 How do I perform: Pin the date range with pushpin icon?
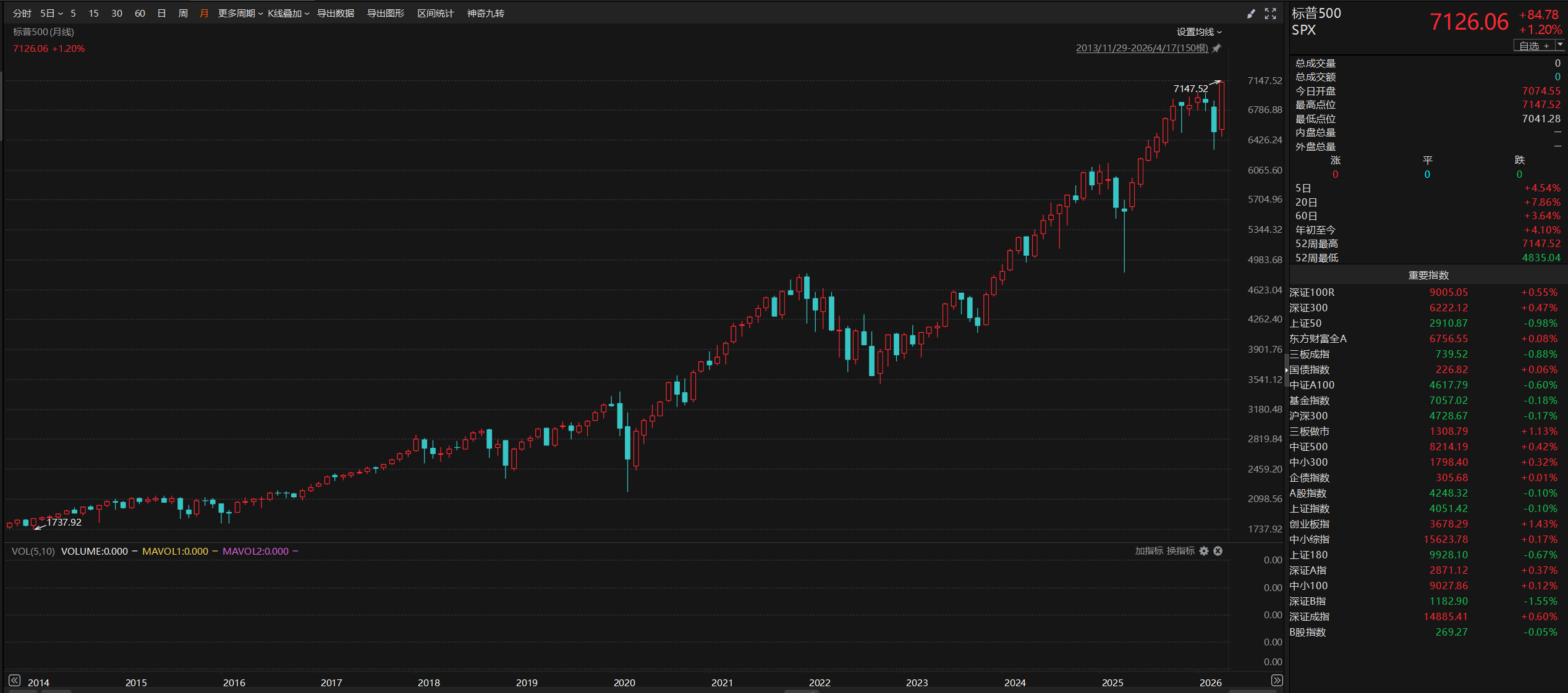[1216, 48]
